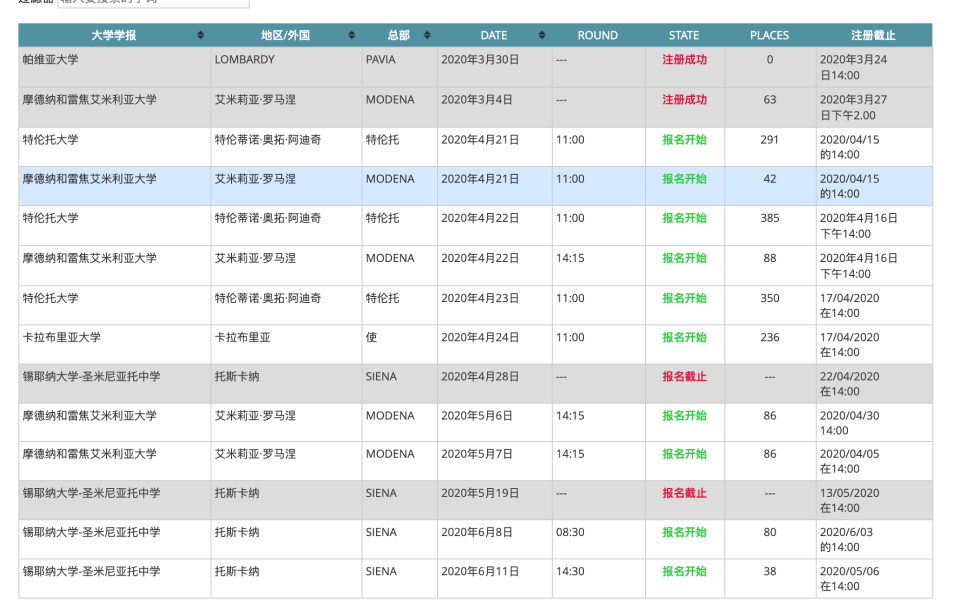The width and height of the screenshot is (956, 606).
Task: Select the date 2020年5月19日
Action: pyautogui.click(x=480, y=493)
